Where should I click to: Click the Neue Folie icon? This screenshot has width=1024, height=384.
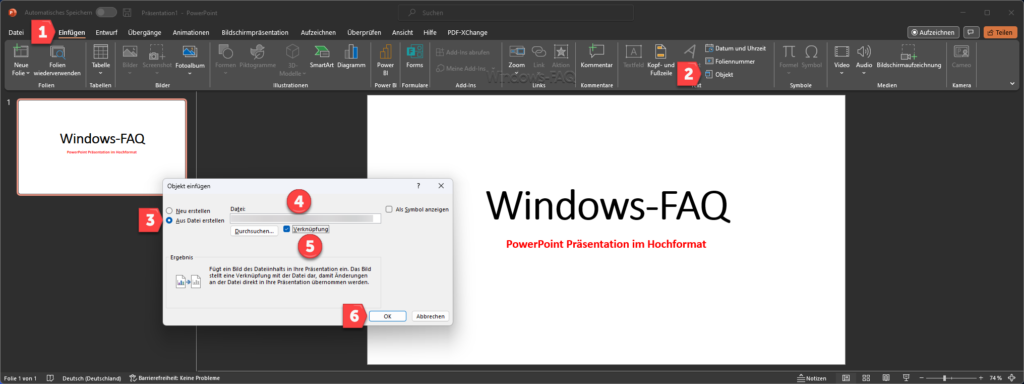[22, 52]
